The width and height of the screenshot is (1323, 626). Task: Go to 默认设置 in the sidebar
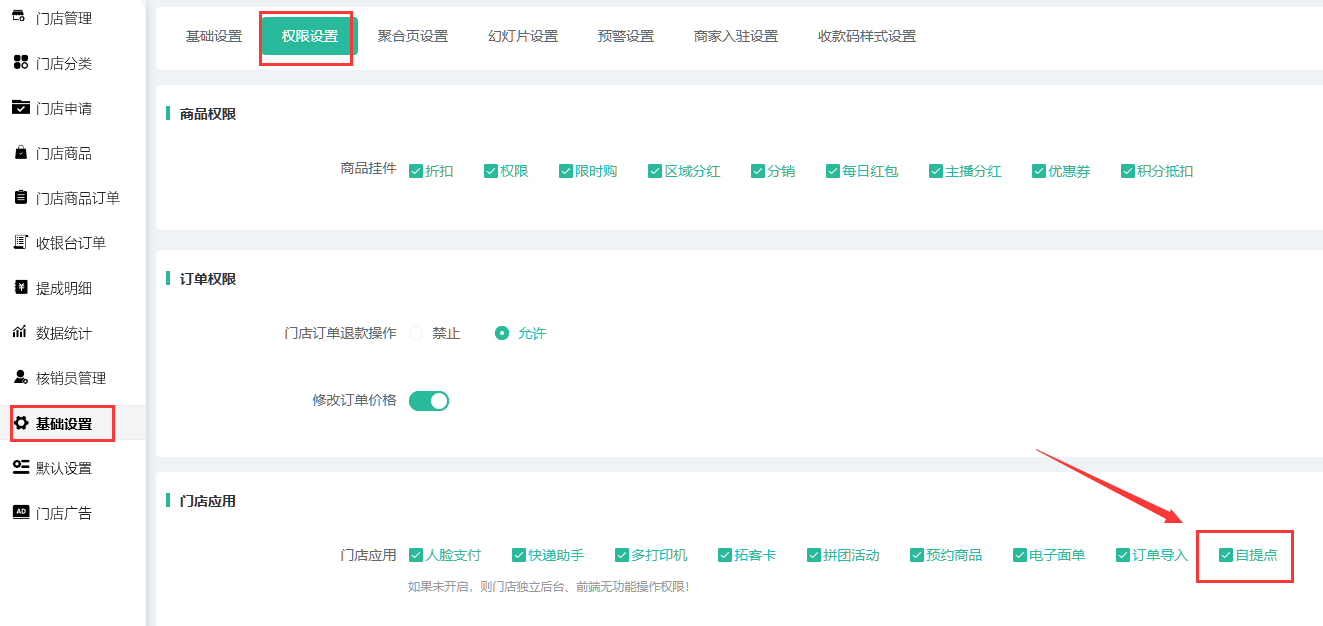point(64,468)
